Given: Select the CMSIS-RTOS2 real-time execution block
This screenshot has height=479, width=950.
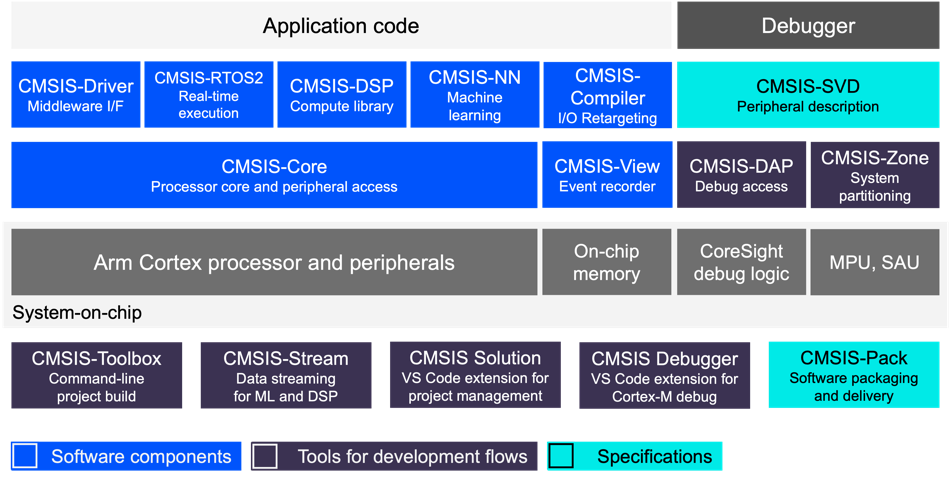Looking at the screenshot, I should 208,95.
